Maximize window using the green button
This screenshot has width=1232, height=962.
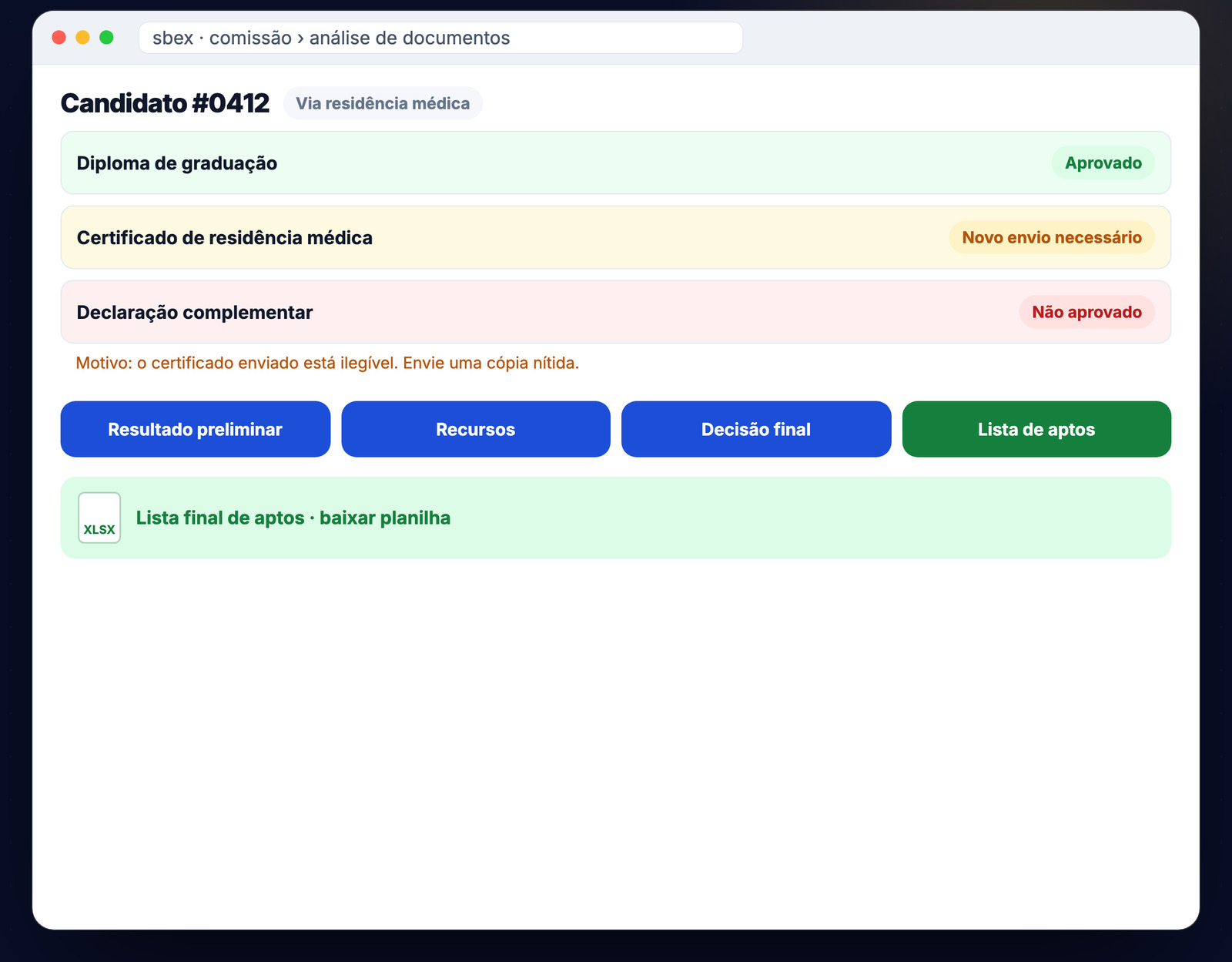pyautogui.click(x=106, y=37)
